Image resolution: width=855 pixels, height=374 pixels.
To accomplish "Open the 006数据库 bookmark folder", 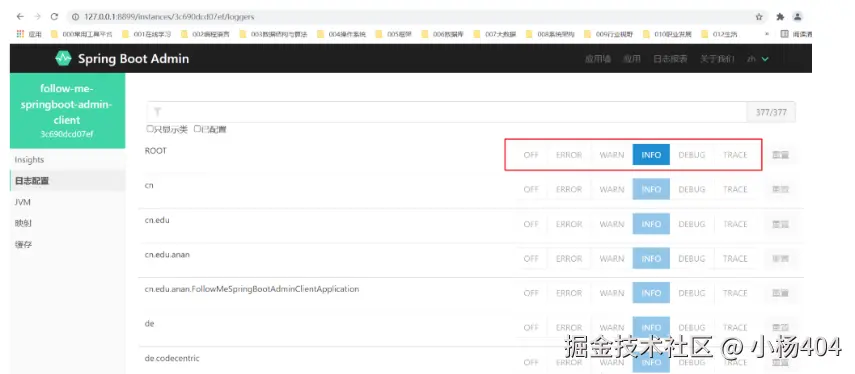I will click(x=443, y=34).
